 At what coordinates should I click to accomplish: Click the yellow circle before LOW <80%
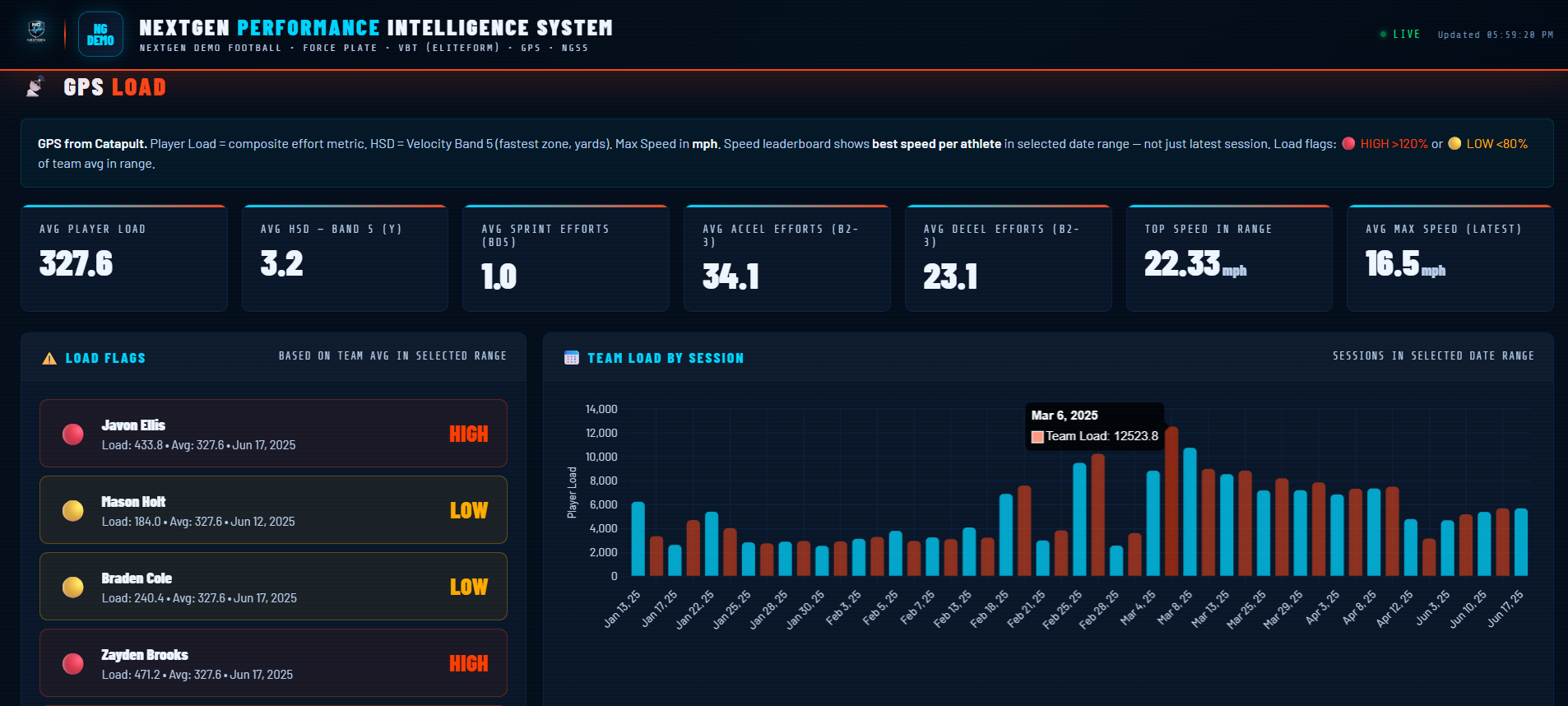point(1454,143)
